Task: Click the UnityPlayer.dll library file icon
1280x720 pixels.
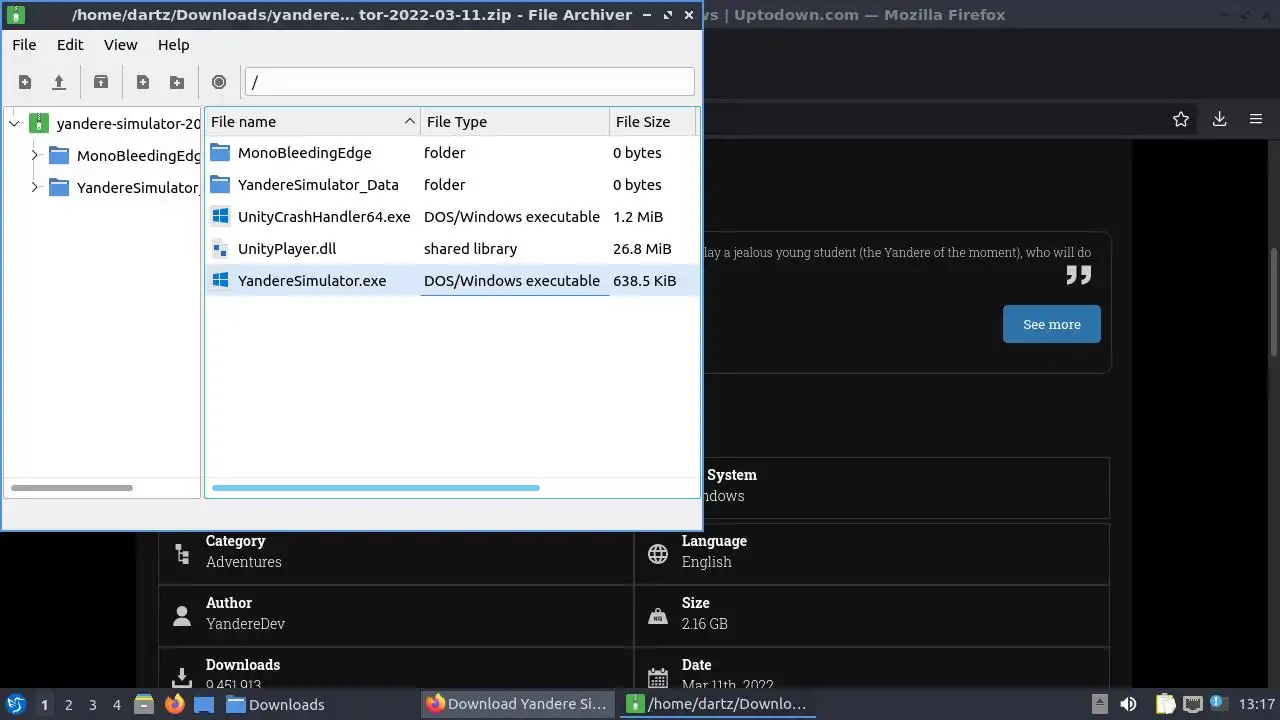Action: pyautogui.click(x=220, y=249)
